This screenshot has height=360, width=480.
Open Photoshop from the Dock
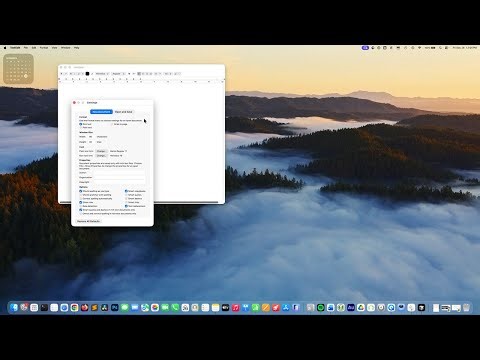(x=115, y=307)
